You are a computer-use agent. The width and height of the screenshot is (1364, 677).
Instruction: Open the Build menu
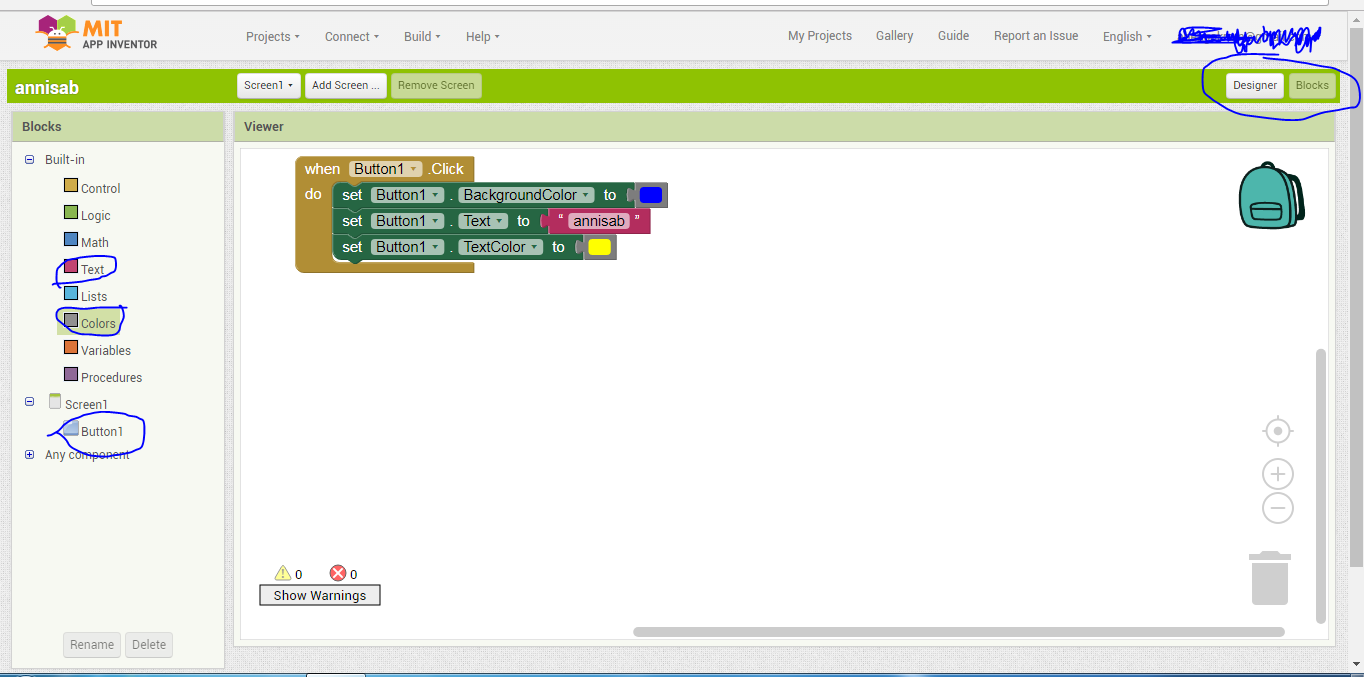pos(421,36)
